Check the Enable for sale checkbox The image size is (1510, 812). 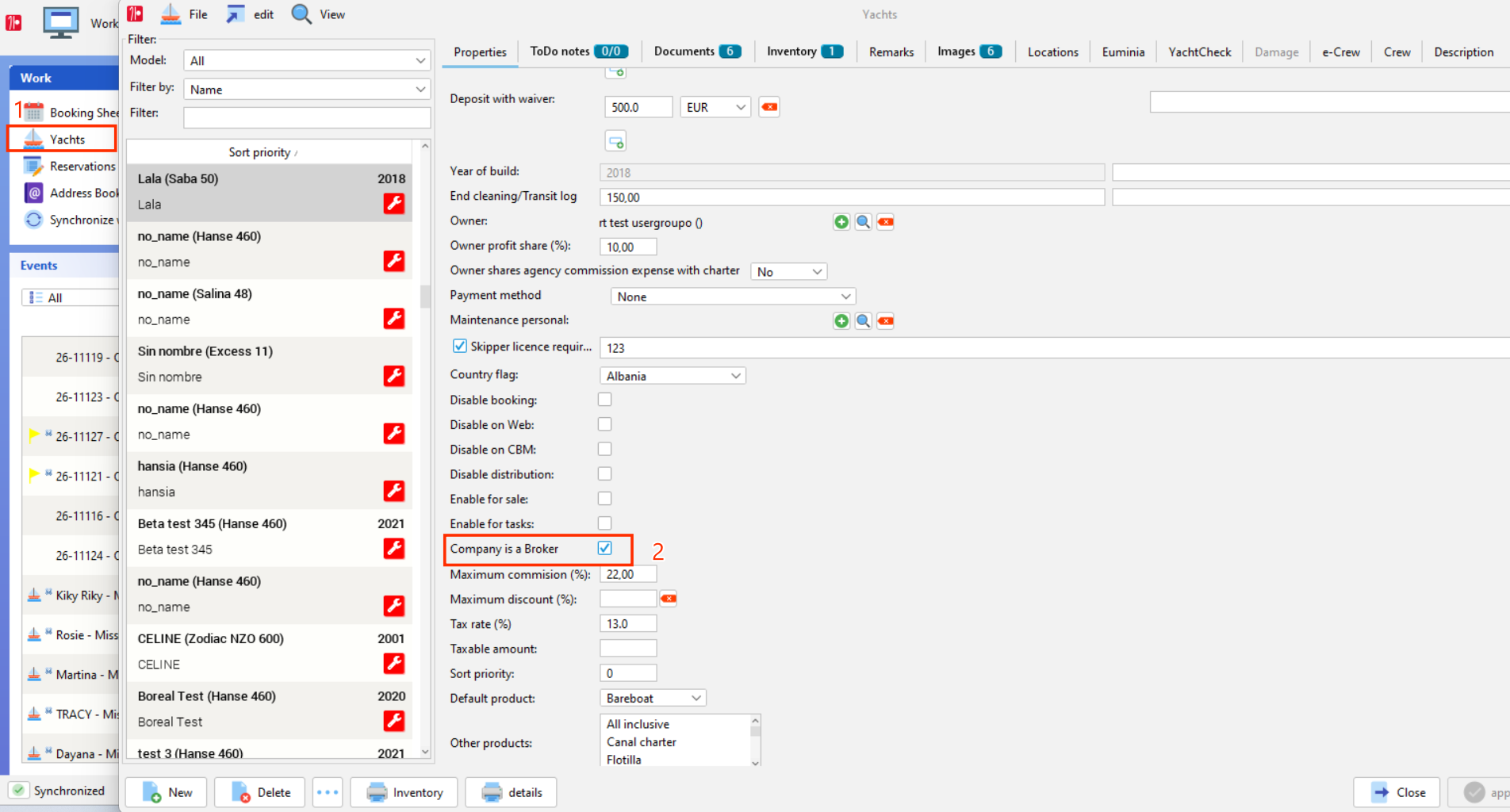tap(605, 499)
